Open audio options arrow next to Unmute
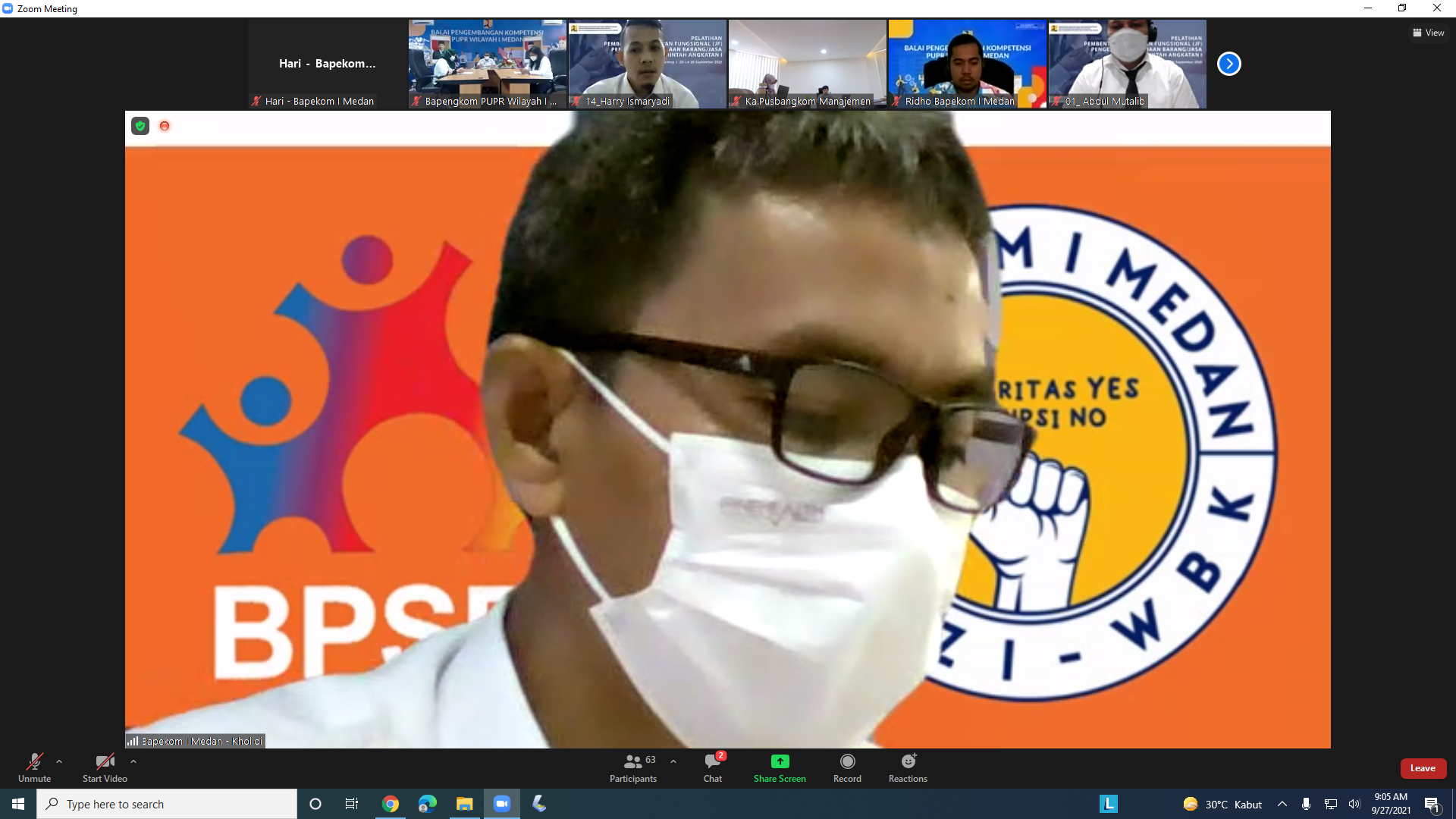The width and height of the screenshot is (1456, 819). tap(59, 761)
